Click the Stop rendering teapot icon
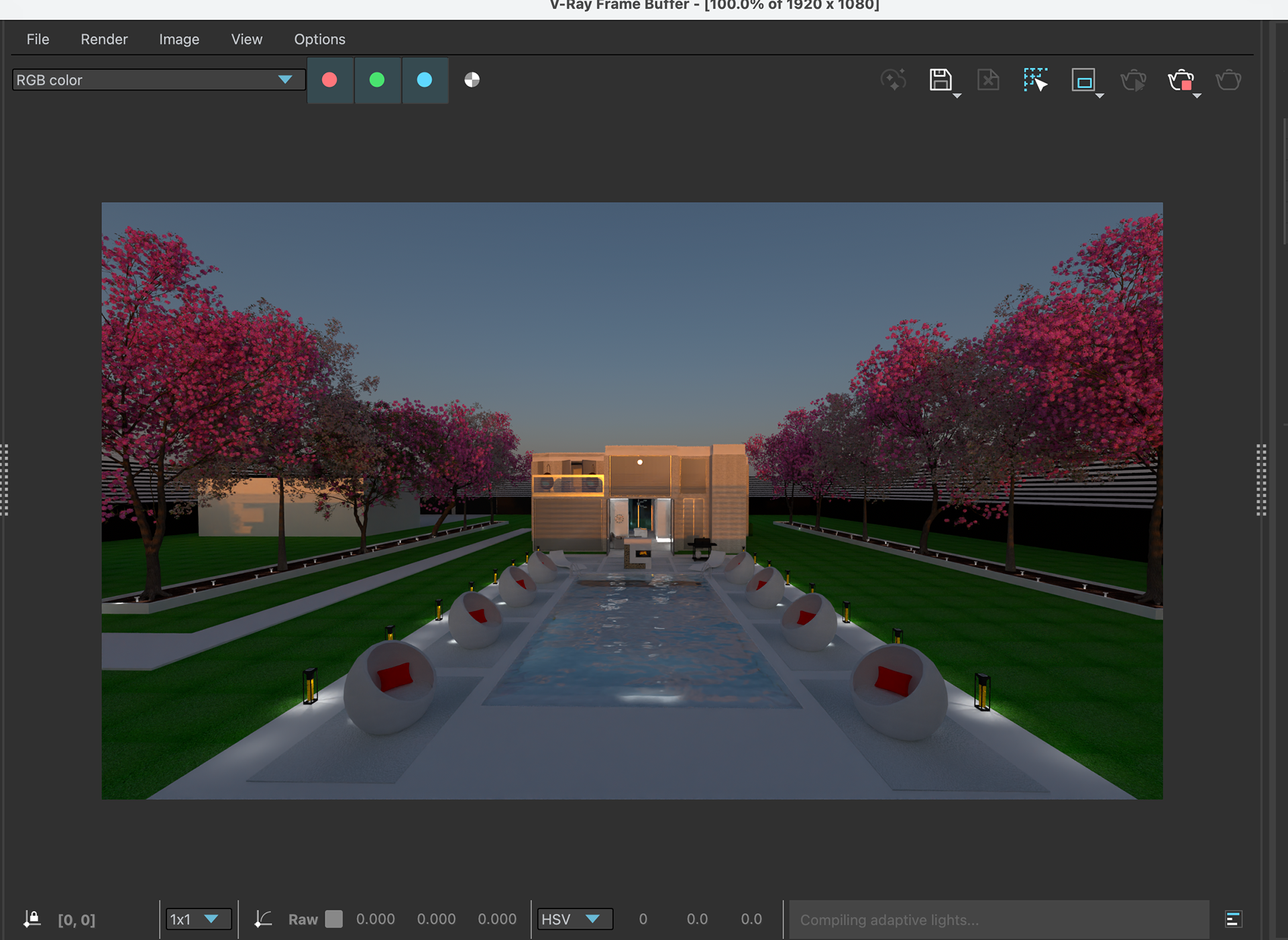 [1181, 80]
